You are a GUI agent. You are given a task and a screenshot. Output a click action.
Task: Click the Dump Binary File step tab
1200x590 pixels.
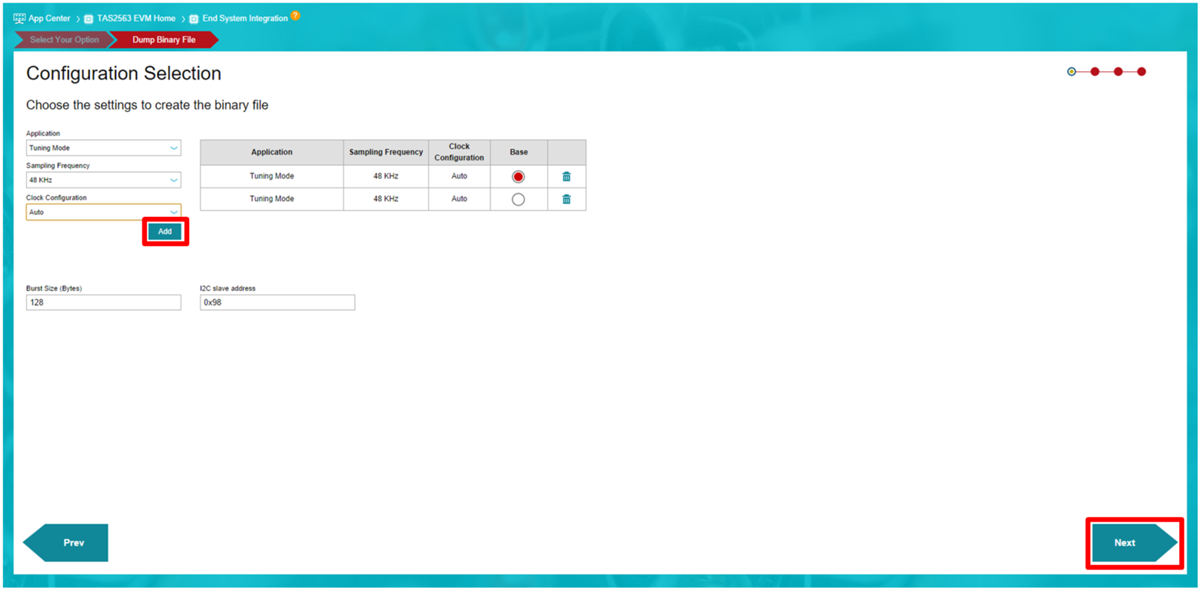coord(163,40)
